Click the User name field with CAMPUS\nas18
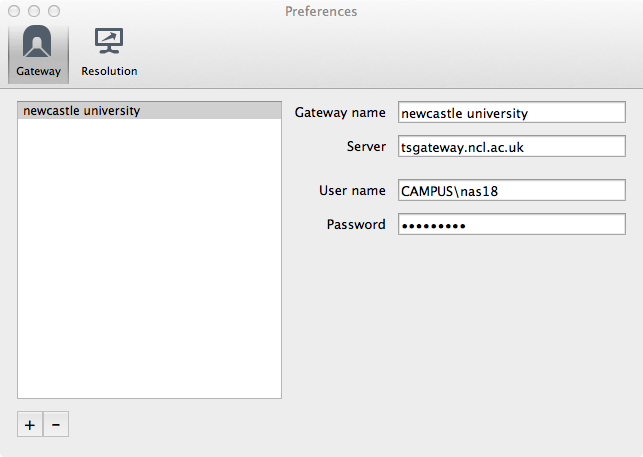 [511, 190]
